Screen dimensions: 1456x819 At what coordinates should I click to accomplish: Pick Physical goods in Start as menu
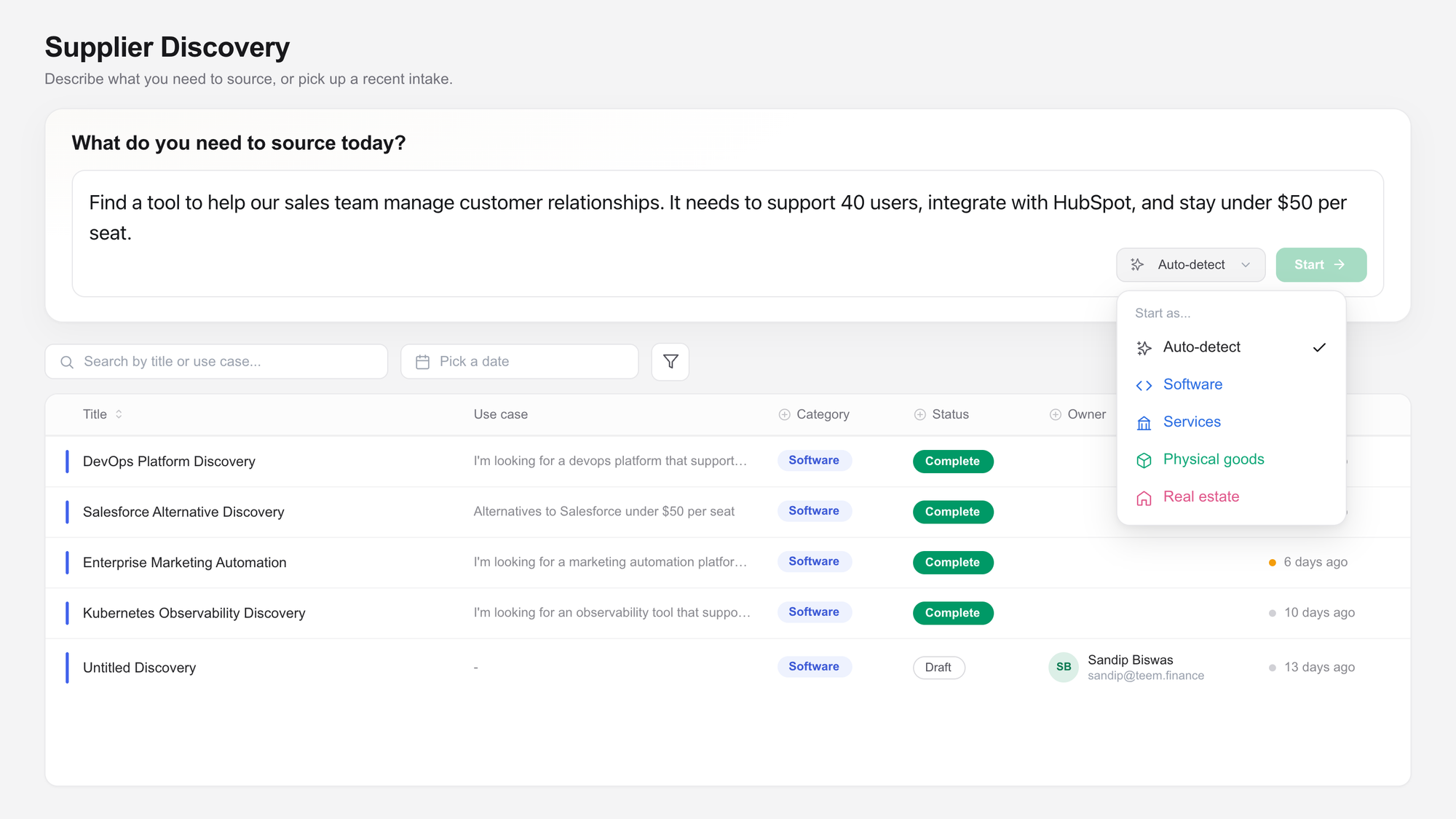[x=1231, y=459]
